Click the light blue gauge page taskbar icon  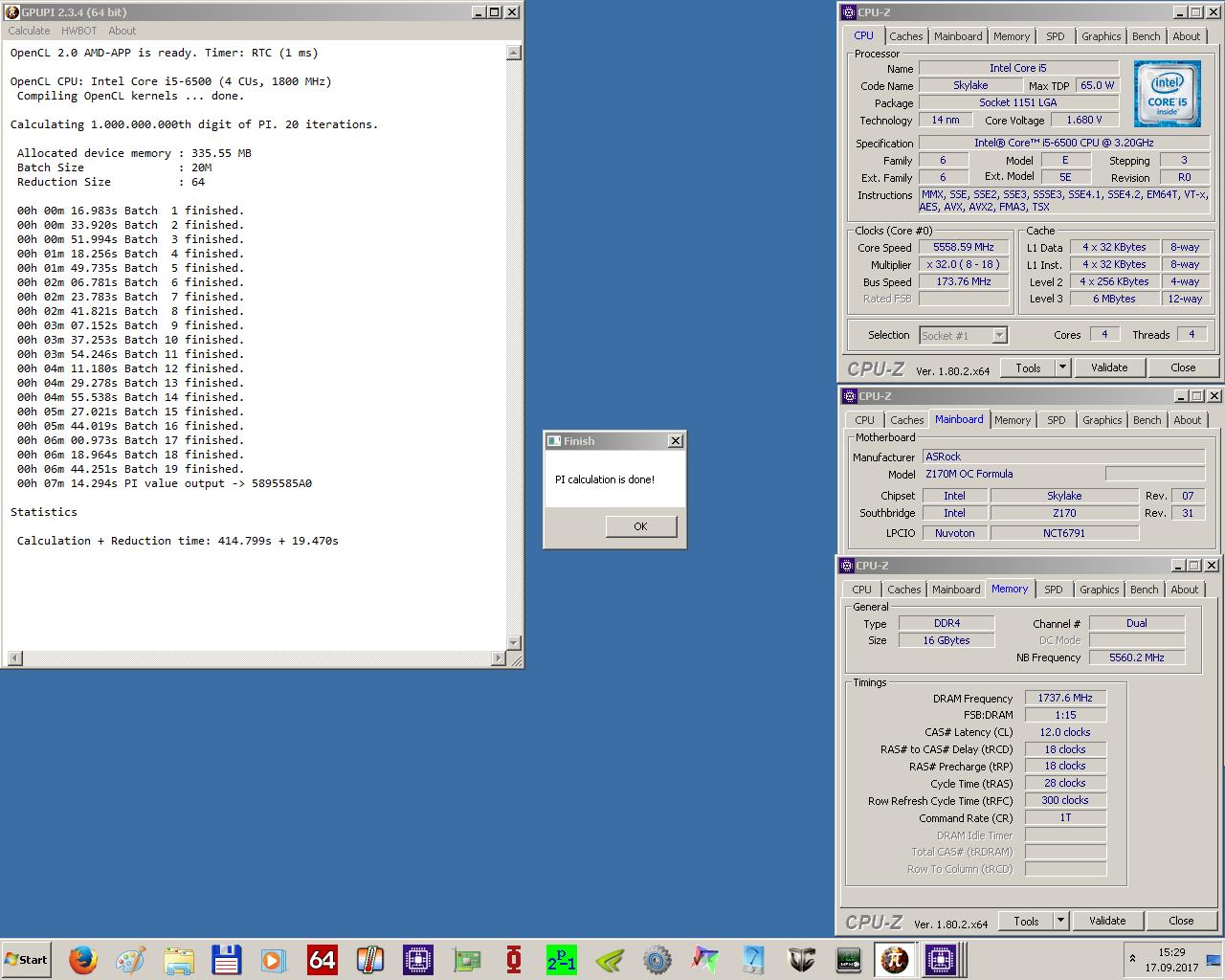pyautogui.click(x=752, y=959)
